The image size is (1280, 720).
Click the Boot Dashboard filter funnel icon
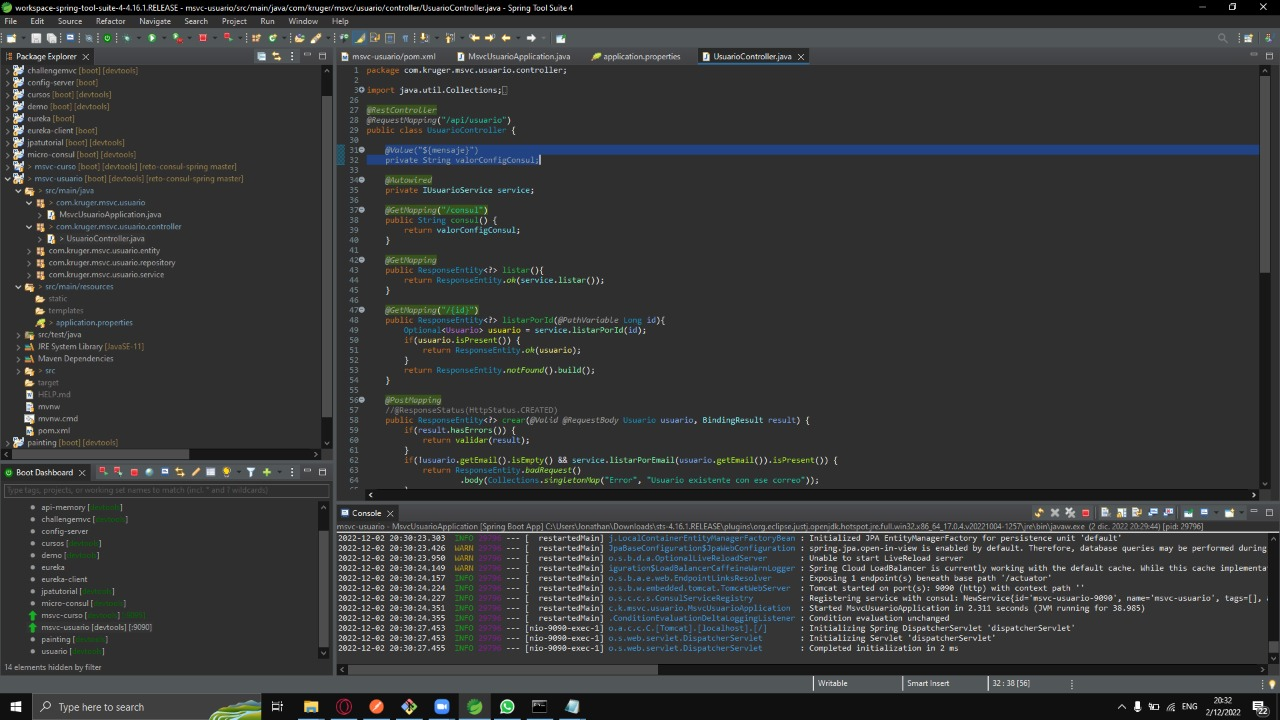251,472
